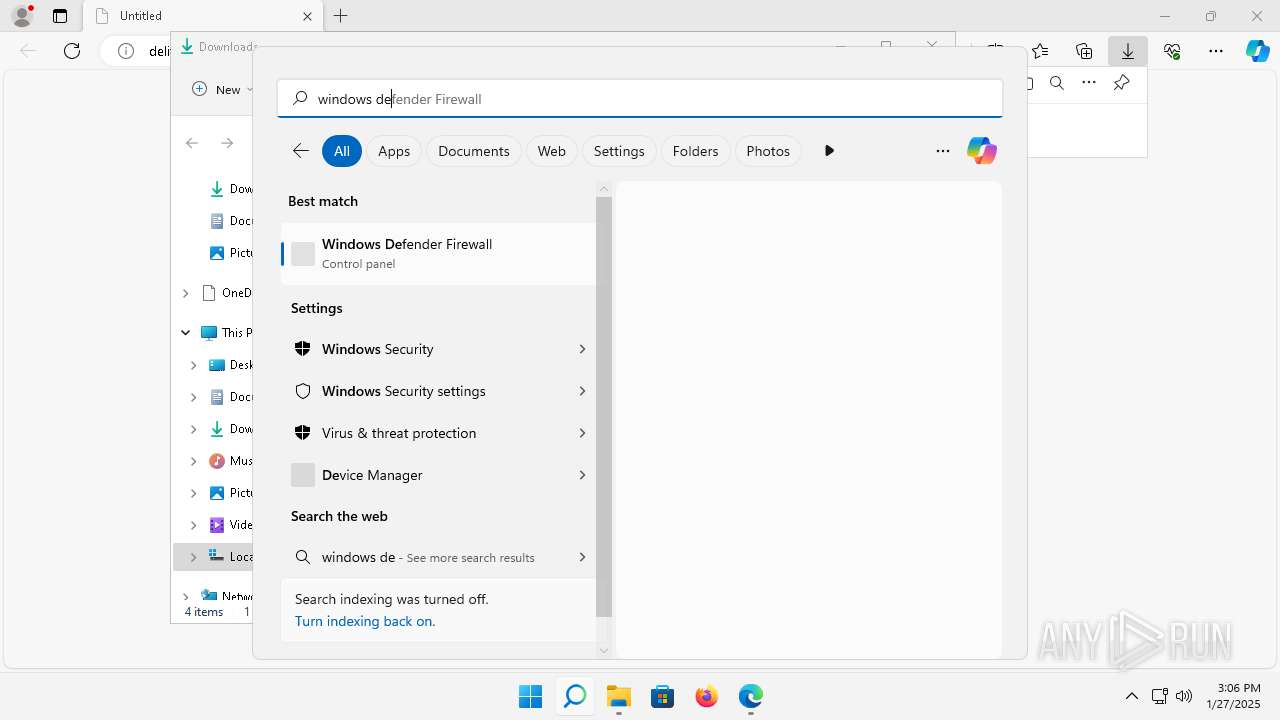Click the results list vertical scrollbar
The image size is (1280, 720).
[604, 406]
